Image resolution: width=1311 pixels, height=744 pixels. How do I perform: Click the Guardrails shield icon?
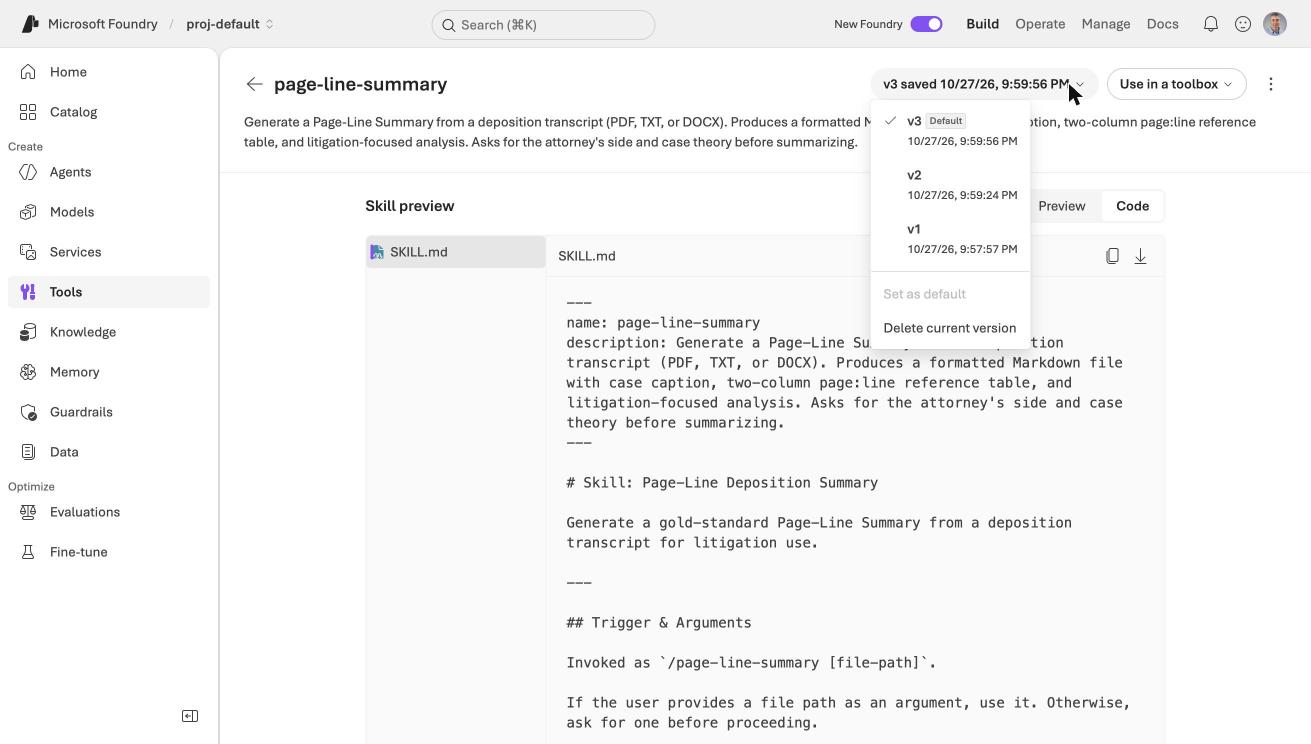pyautogui.click(x=28, y=412)
